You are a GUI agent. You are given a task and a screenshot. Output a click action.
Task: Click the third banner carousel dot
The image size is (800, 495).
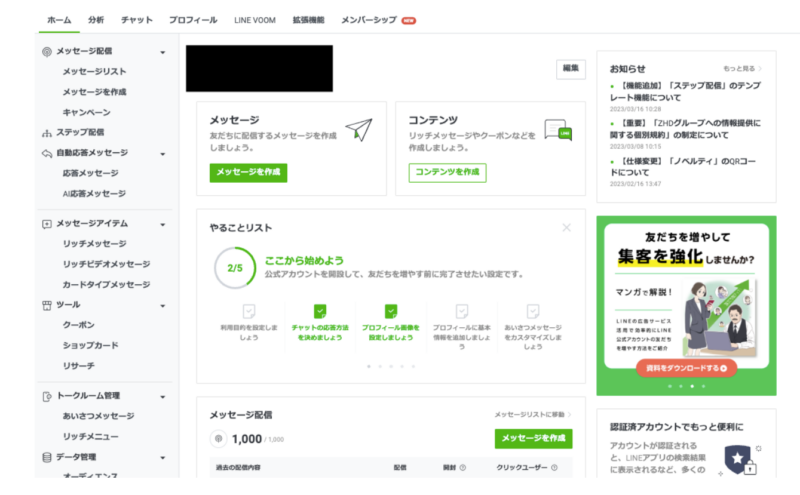[x=692, y=386]
